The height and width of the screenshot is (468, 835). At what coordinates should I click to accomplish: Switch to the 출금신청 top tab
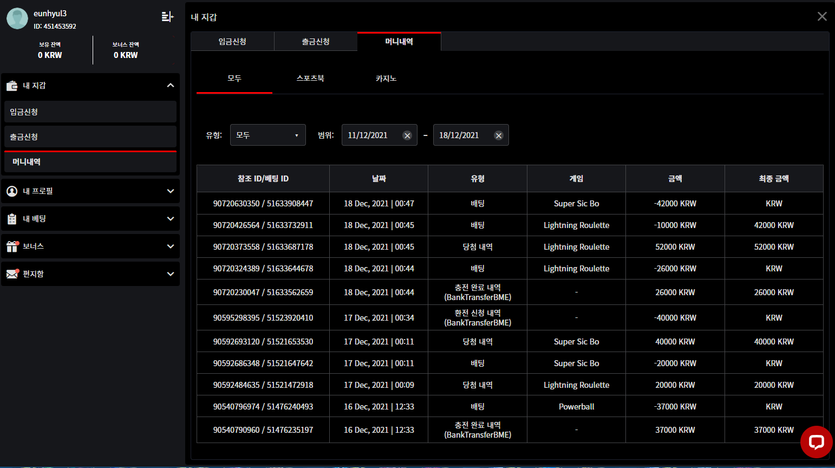click(x=316, y=42)
